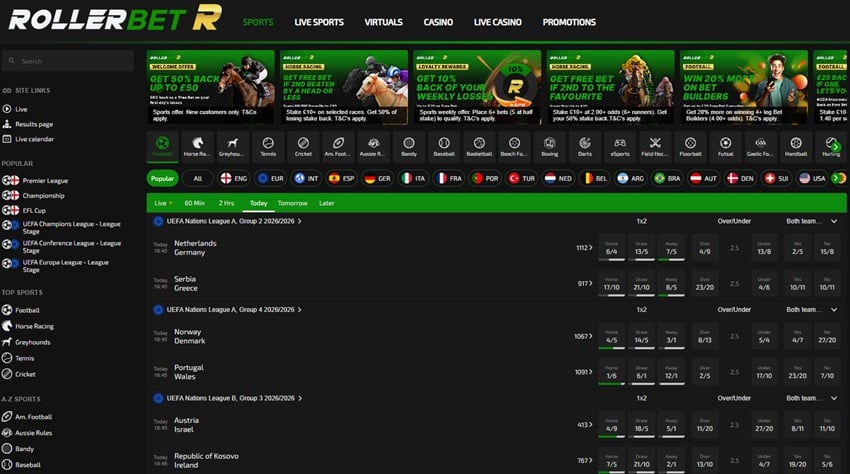Bet on Netherlands home odds 6/4
Image resolution: width=850 pixels, height=474 pixels.
point(611,248)
